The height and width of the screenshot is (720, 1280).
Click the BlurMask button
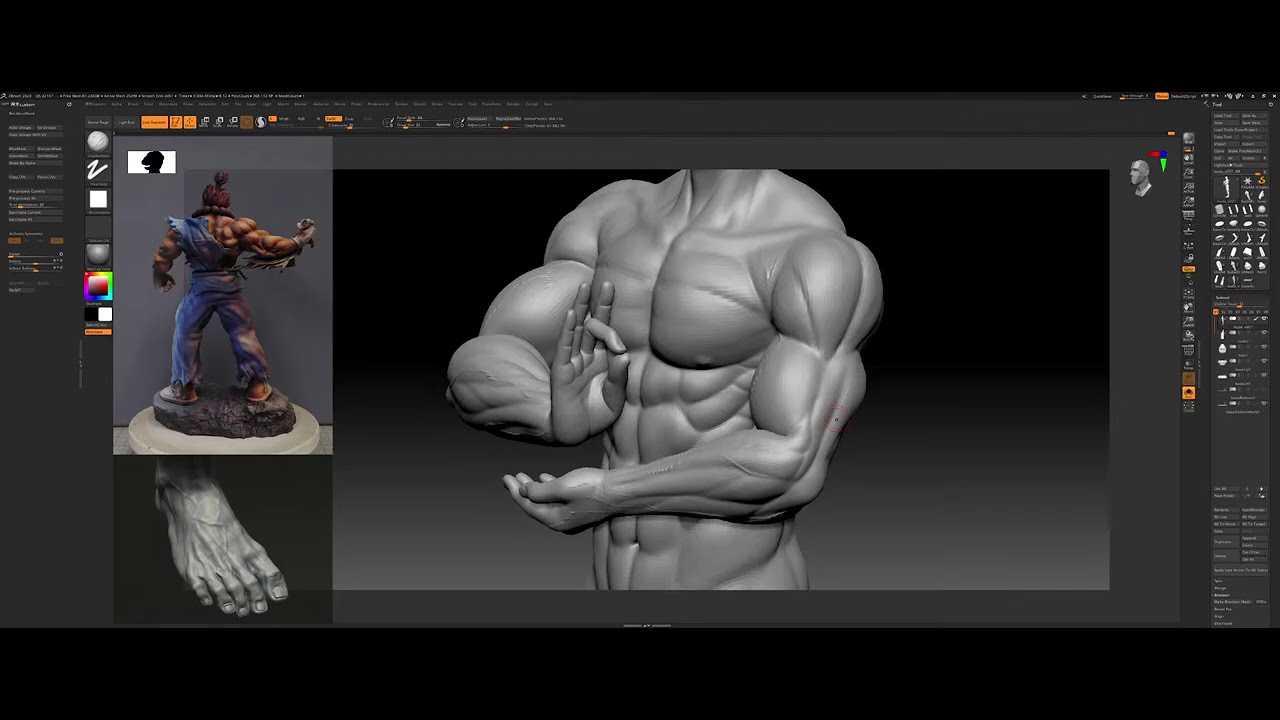click(x=19, y=149)
